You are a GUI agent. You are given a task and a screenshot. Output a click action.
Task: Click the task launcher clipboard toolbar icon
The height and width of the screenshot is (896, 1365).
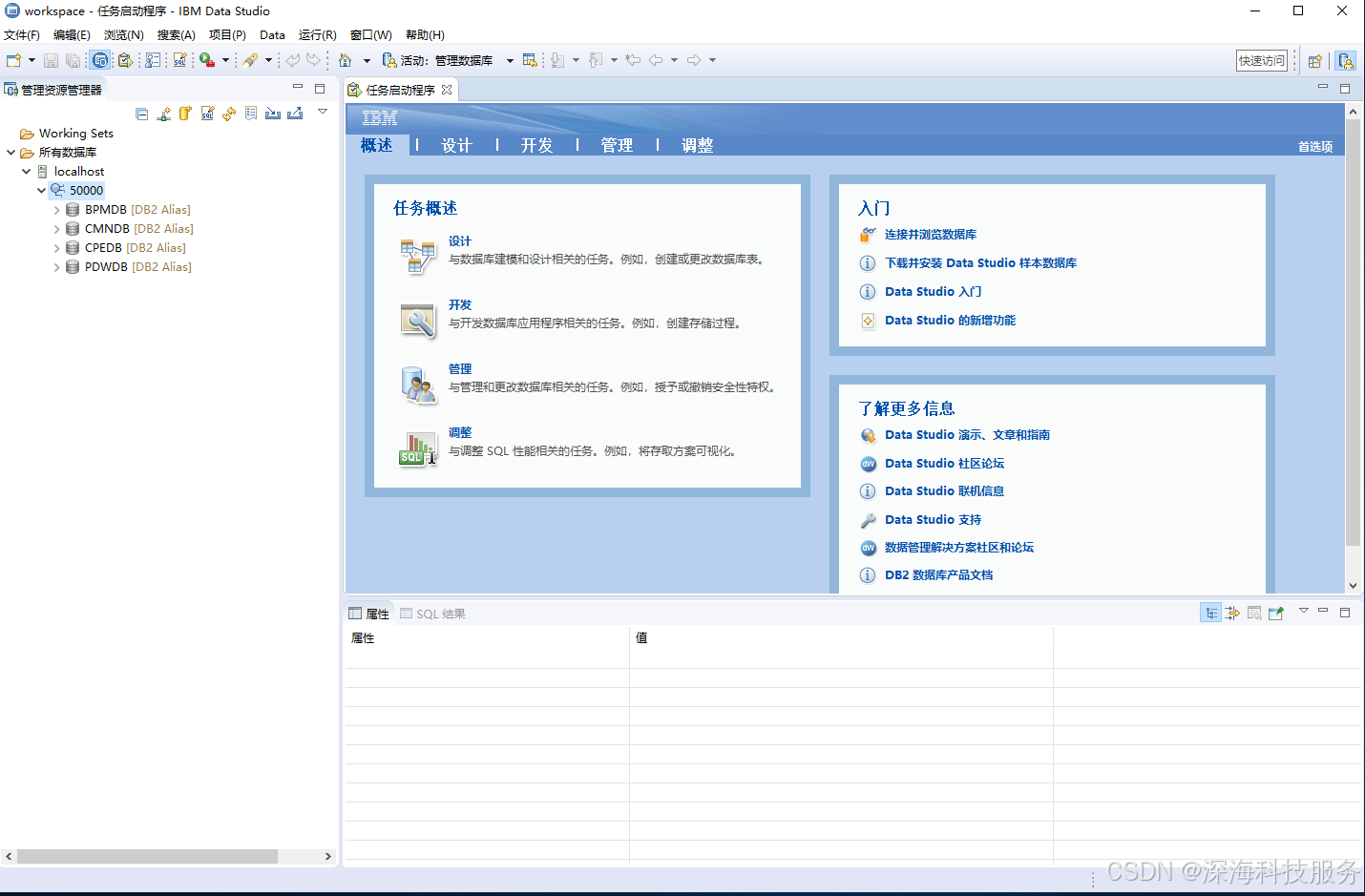[125, 60]
